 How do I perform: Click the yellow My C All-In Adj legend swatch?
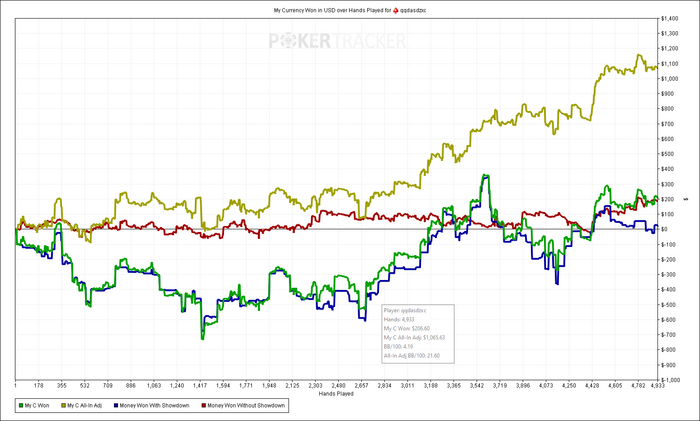coord(63,406)
